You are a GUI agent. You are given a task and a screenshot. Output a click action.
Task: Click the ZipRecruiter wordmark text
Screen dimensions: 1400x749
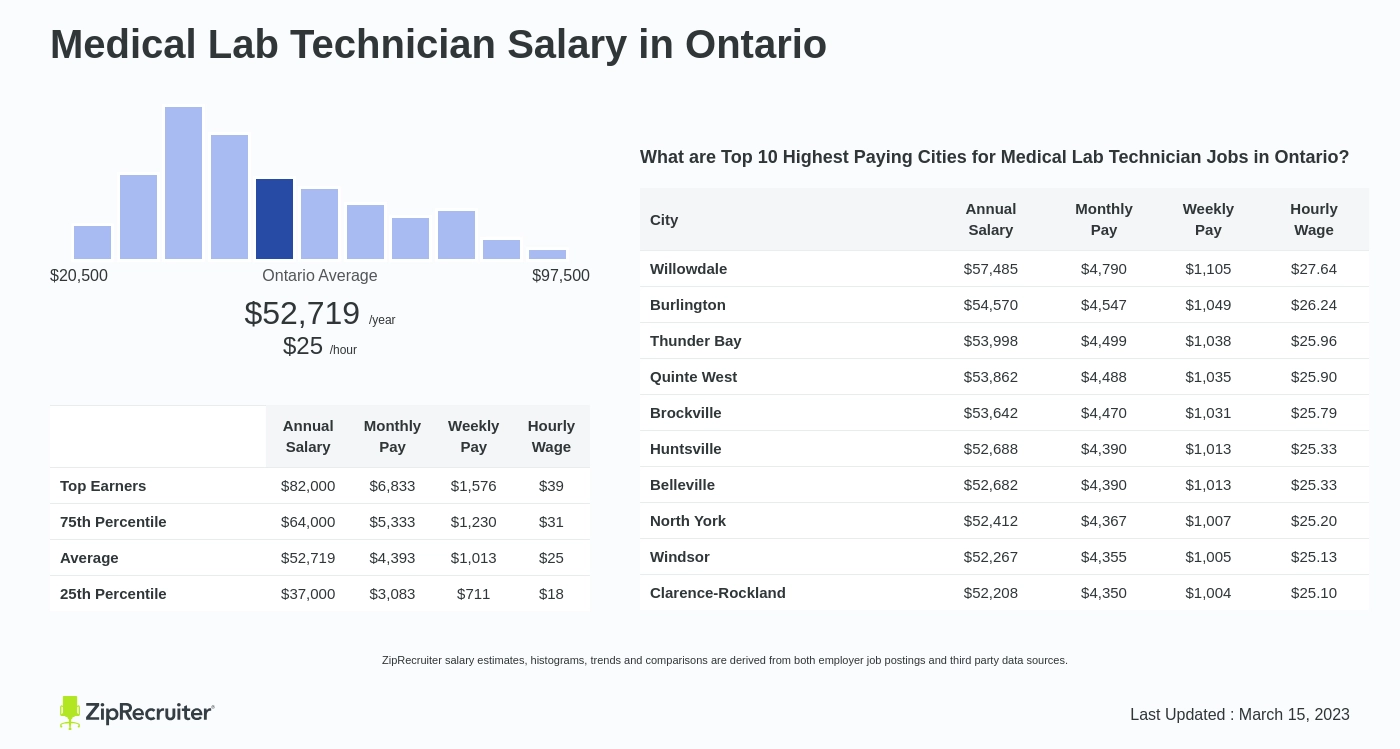click(x=149, y=713)
